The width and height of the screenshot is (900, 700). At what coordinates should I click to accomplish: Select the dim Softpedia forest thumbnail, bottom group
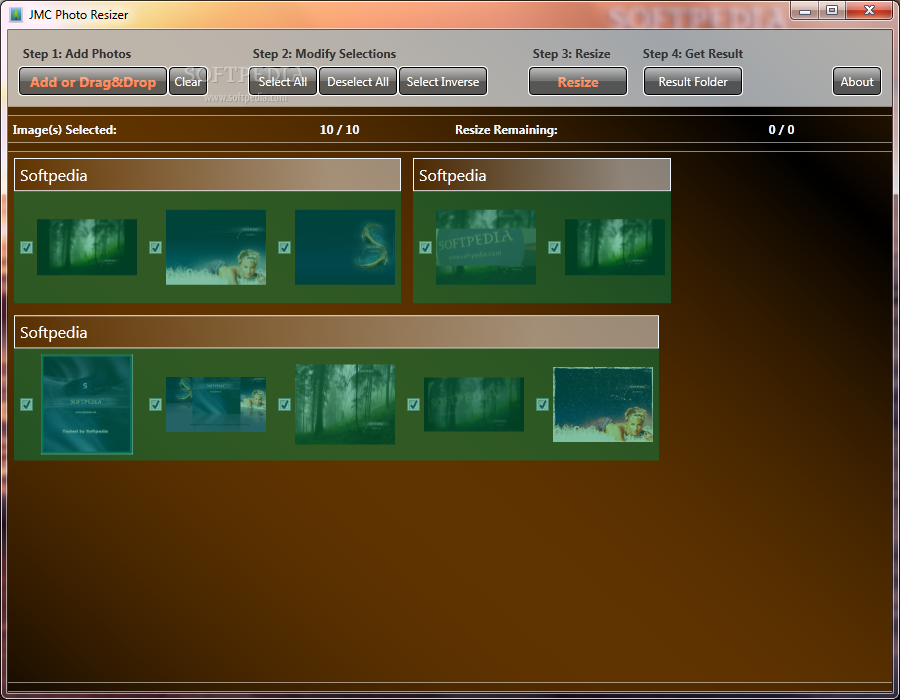[474, 405]
